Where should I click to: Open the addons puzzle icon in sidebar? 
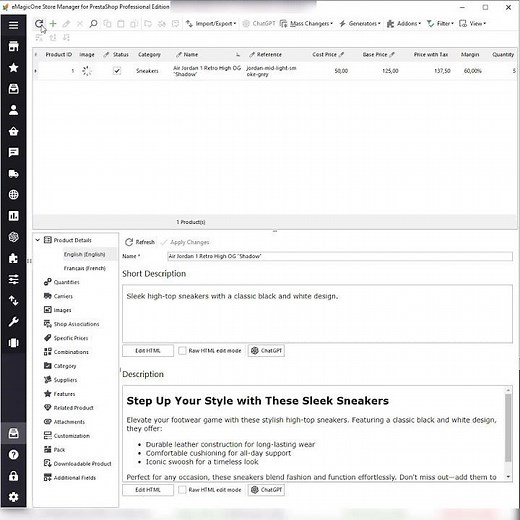pos(13,258)
